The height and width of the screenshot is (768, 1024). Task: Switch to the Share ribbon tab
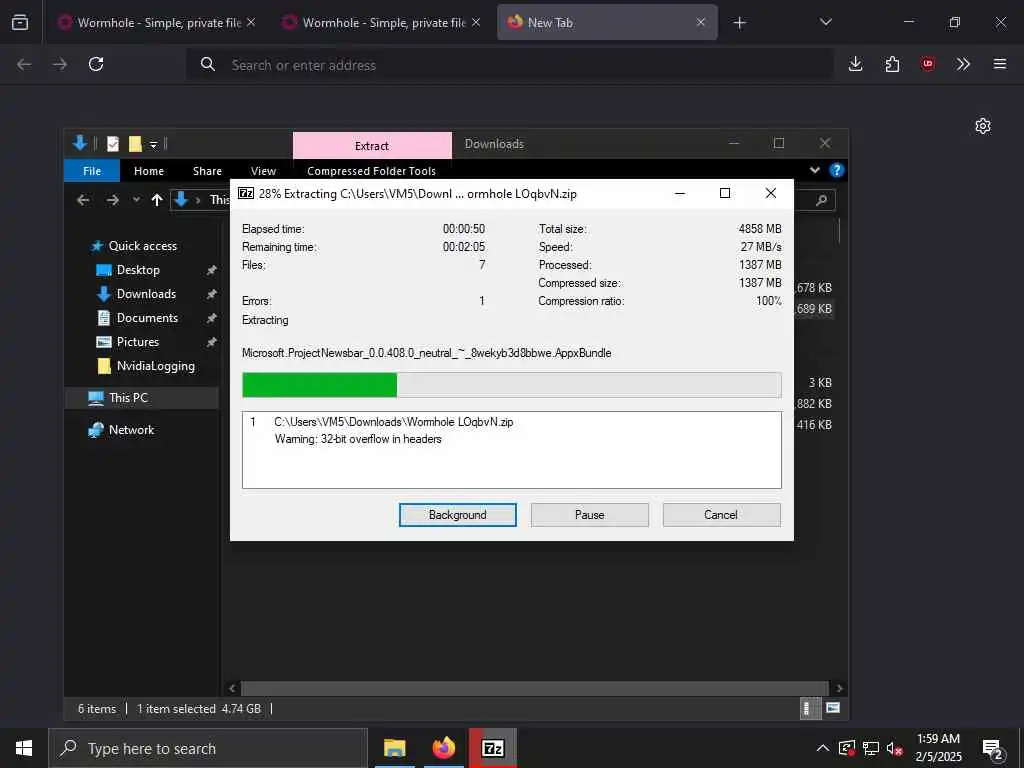point(207,170)
